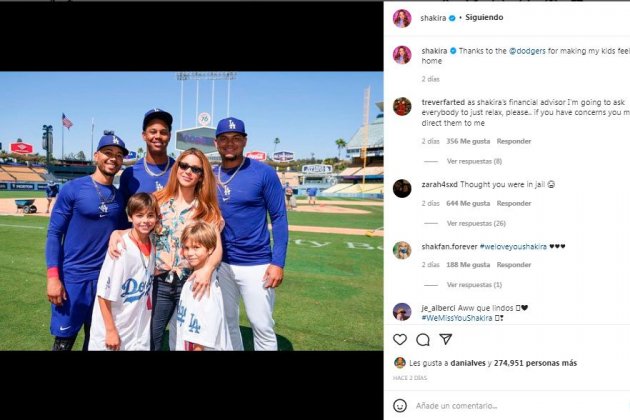This screenshot has height=420, width=630.
Task: Open shakfan.forever's avatar
Action: (x=402, y=249)
